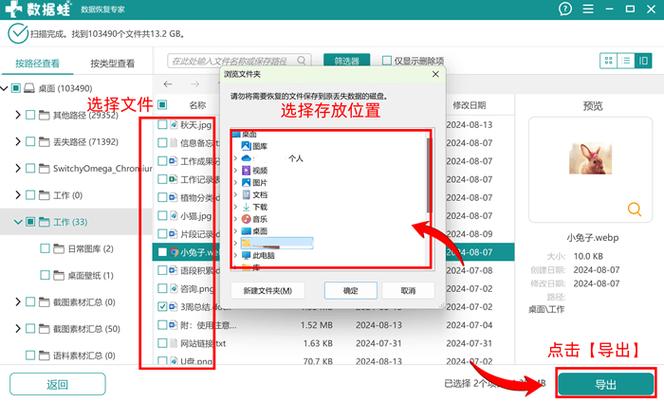
Task: Expand the 截图素材汇总 (50) node
Action: 18,329
